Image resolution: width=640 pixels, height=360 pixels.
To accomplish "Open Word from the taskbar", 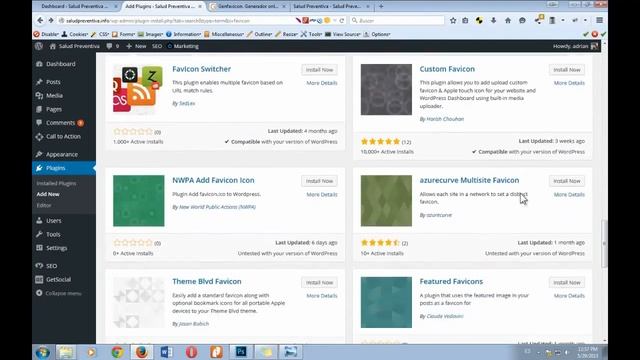I will (x=167, y=352).
